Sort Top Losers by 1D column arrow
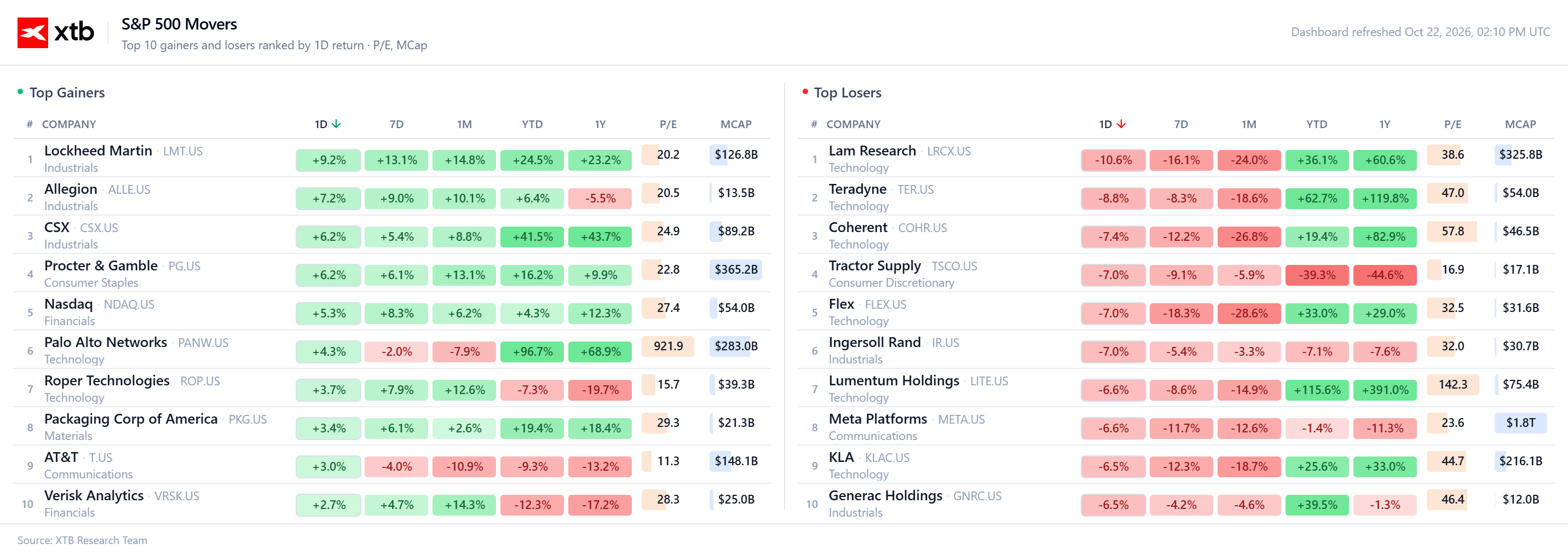The height and width of the screenshot is (555, 1568). 1121,124
